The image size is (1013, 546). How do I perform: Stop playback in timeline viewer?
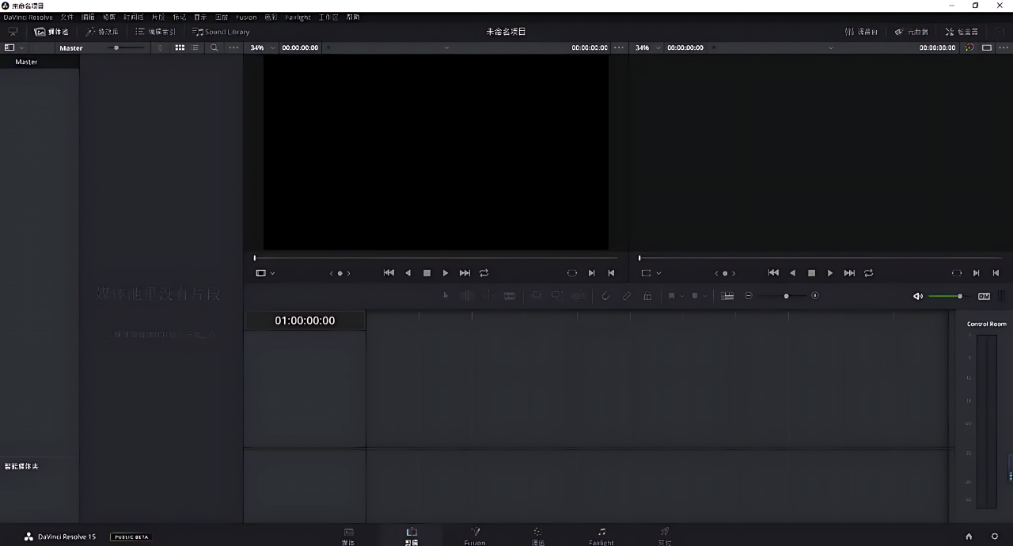coord(811,273)
